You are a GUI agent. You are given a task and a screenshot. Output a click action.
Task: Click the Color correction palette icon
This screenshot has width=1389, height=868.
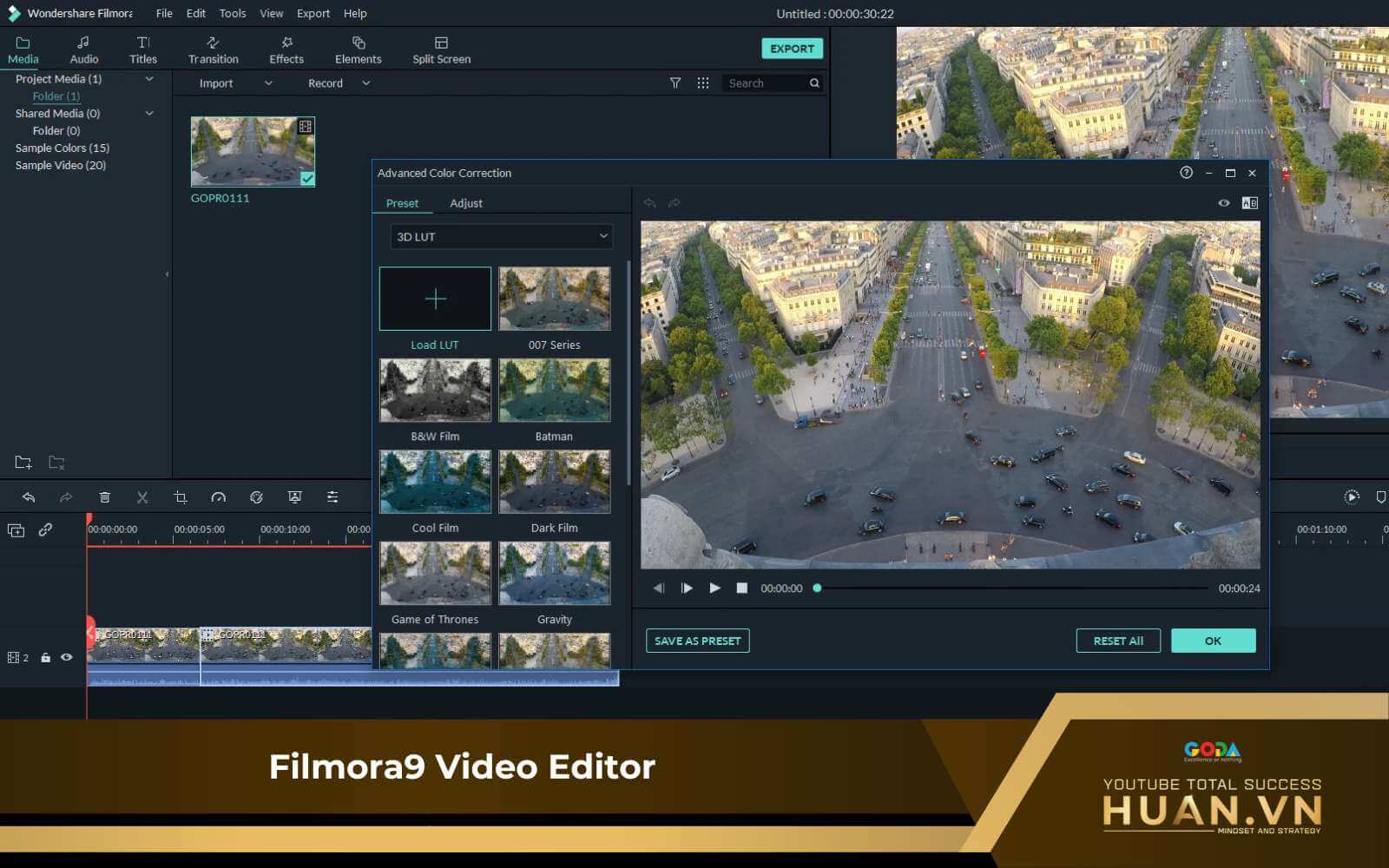click(x=256, y=497)
